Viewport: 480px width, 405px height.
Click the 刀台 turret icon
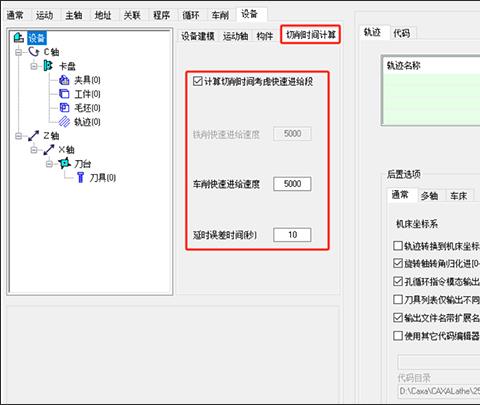(64, 163)
